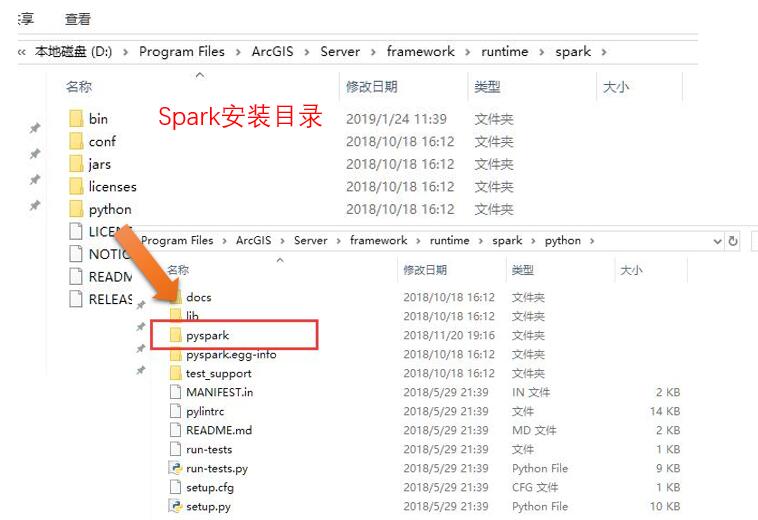Image resolution: width=758 pixels, height=520 pixels.
Task: Select the pyspark folder icon
Action: click(176, 335)
